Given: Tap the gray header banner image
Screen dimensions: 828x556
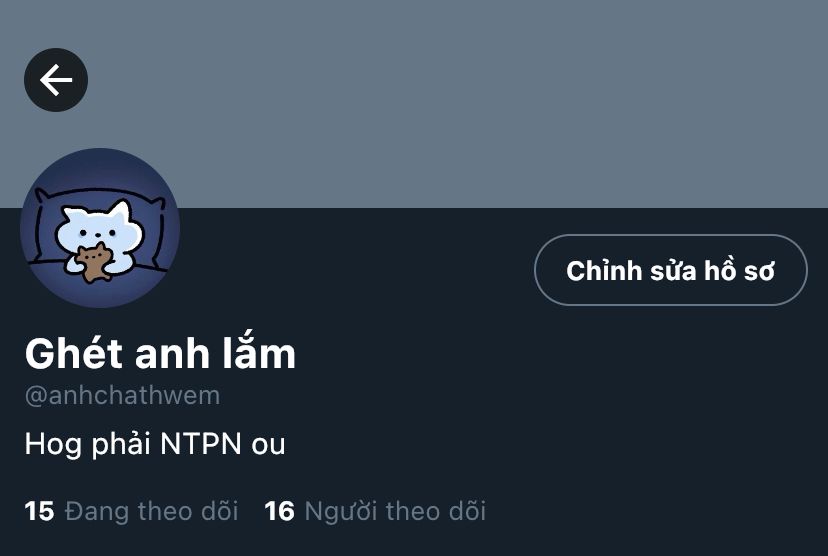Looking at the screenshot, I should [414, 104].
